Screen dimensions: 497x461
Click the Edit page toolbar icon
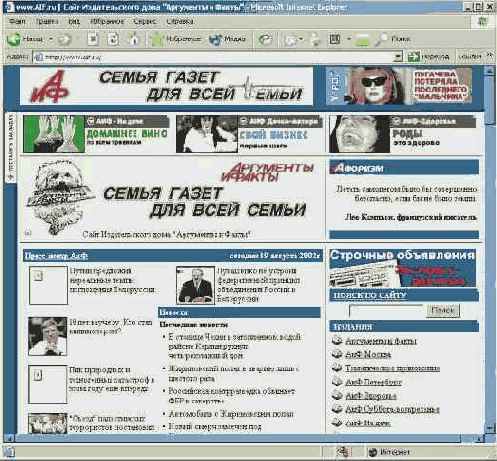[x=335, y=39]
